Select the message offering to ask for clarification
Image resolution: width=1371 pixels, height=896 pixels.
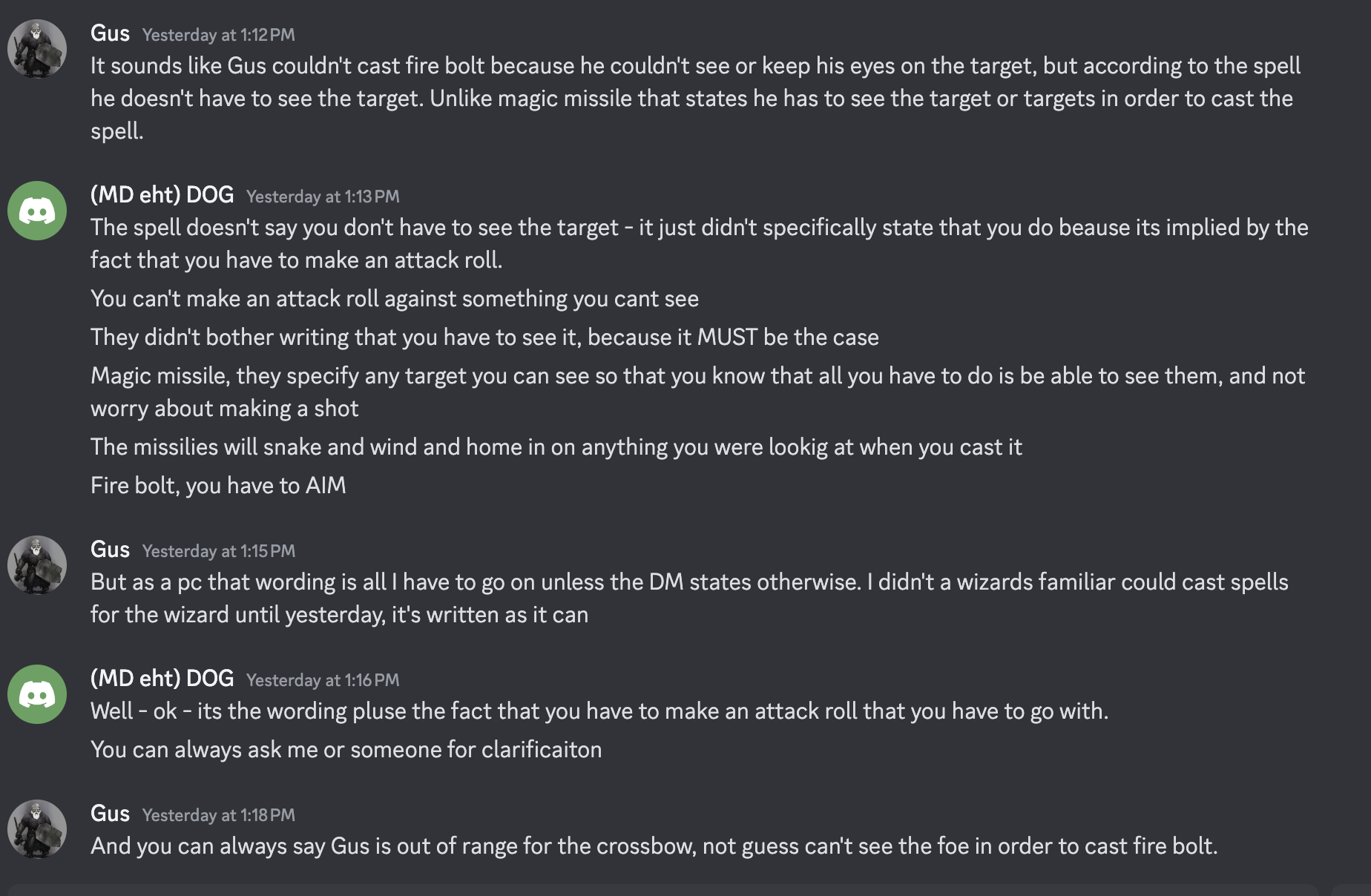346,750
